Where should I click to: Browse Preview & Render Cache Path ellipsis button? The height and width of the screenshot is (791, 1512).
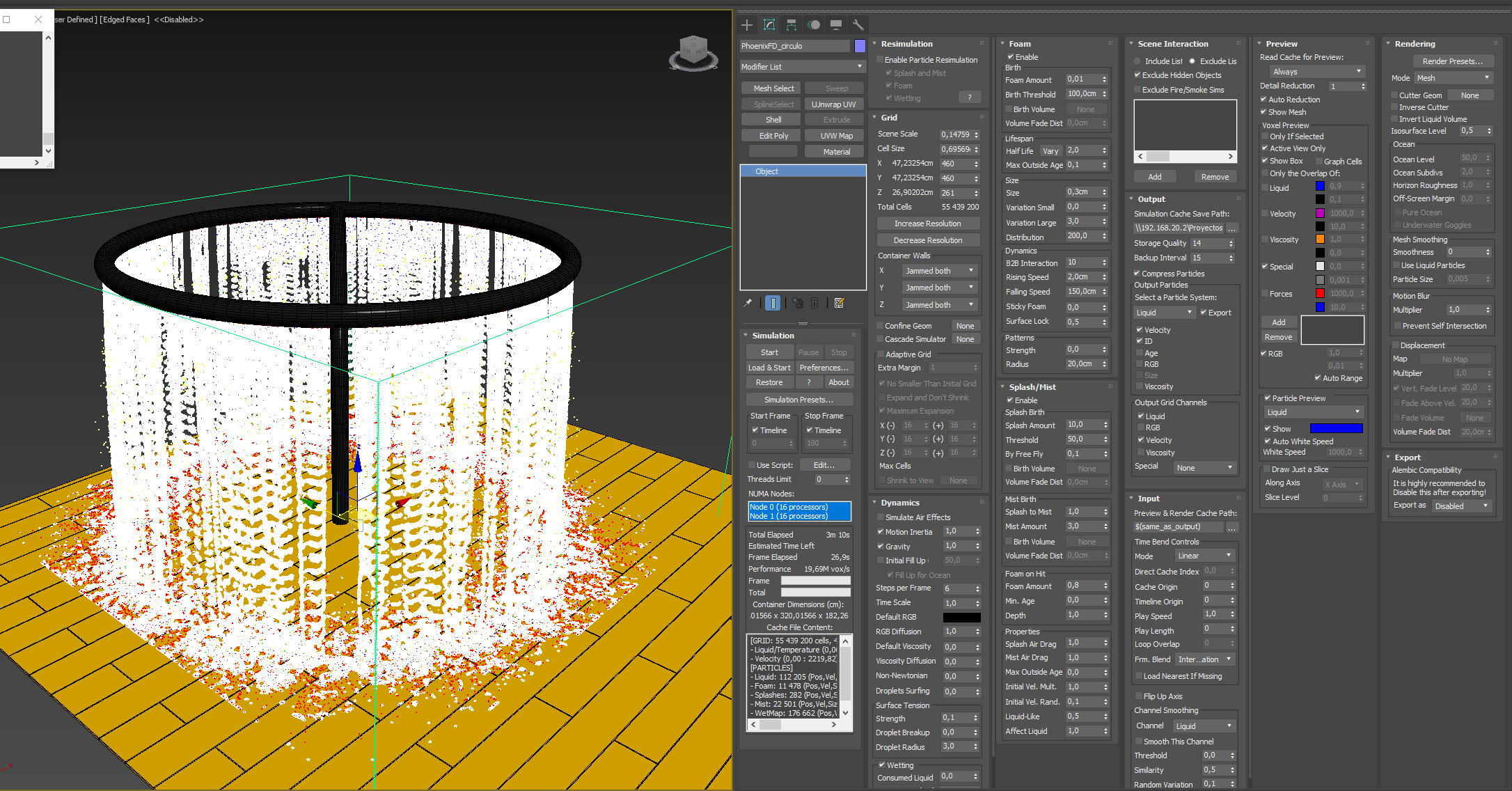(1232, 528)
